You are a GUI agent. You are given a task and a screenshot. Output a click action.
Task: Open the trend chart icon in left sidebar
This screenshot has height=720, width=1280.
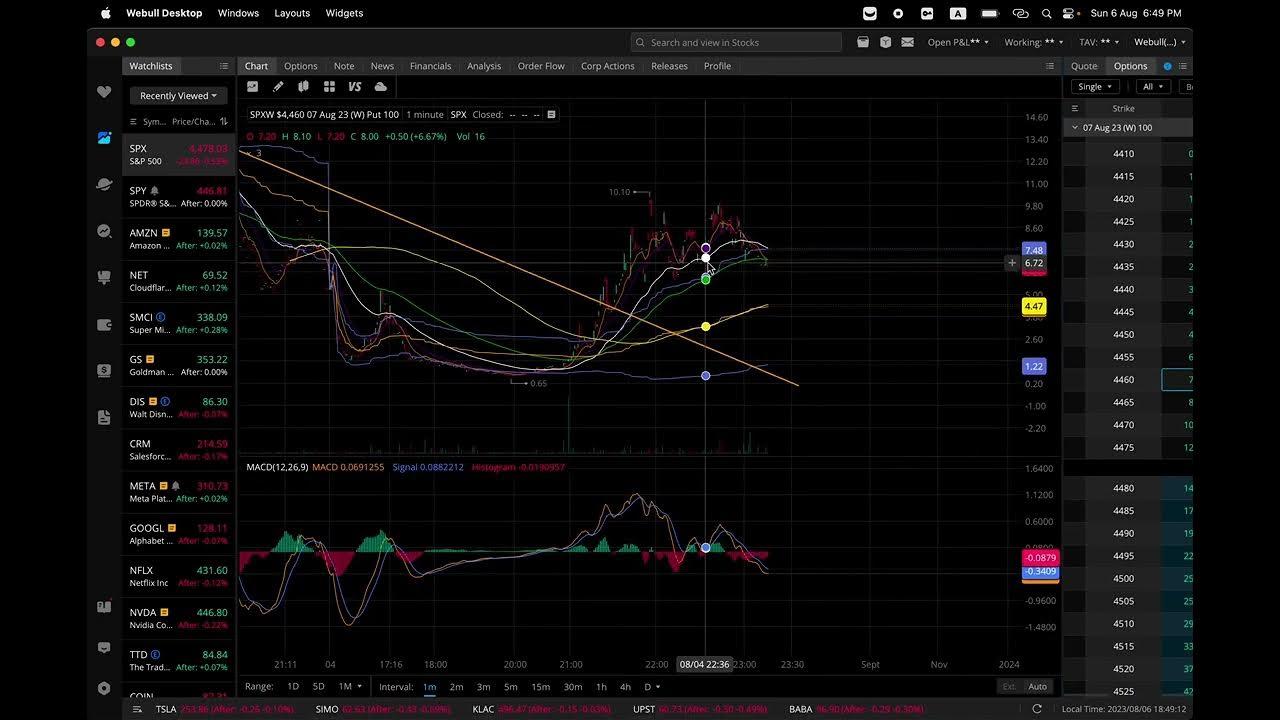pos(104,231)
